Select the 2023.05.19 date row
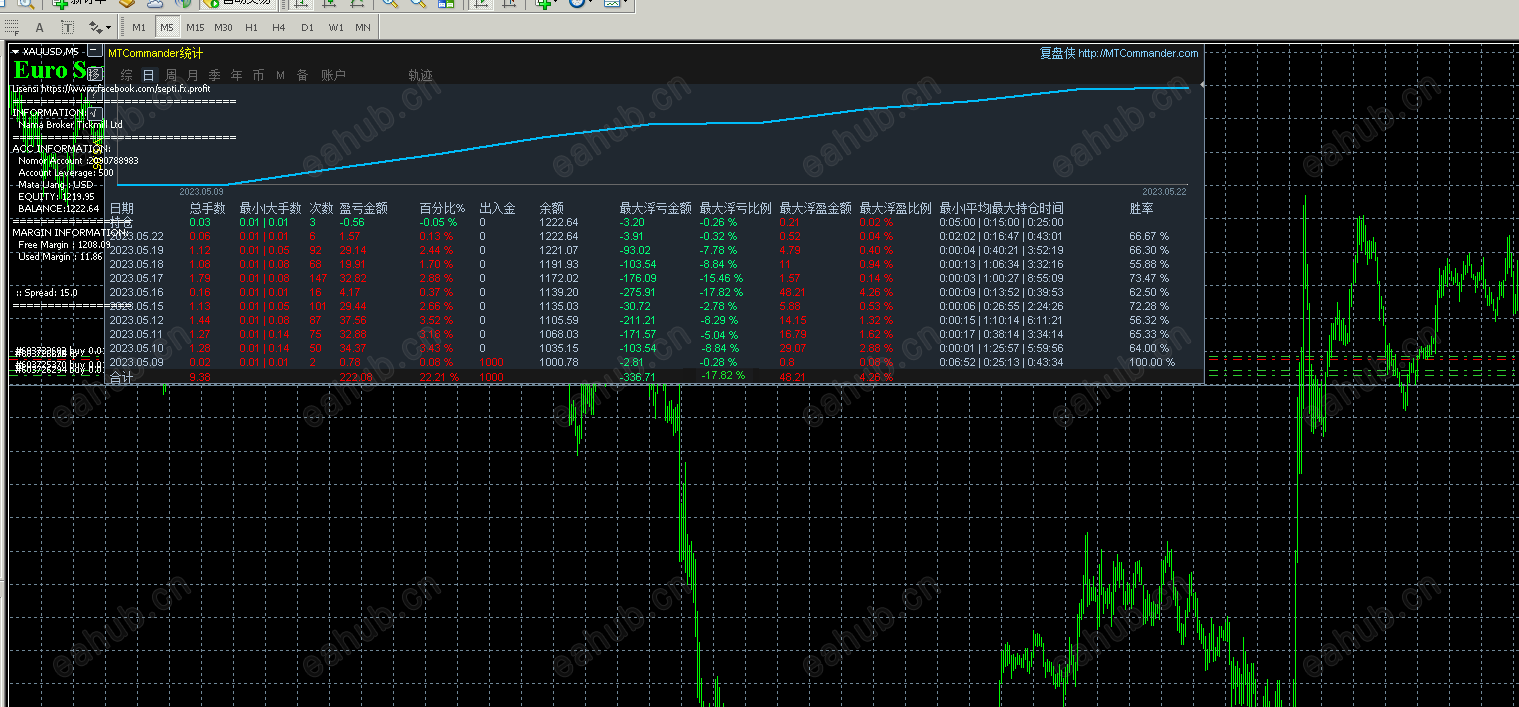This screenshot has height=707, width=1519. point(138,250)
